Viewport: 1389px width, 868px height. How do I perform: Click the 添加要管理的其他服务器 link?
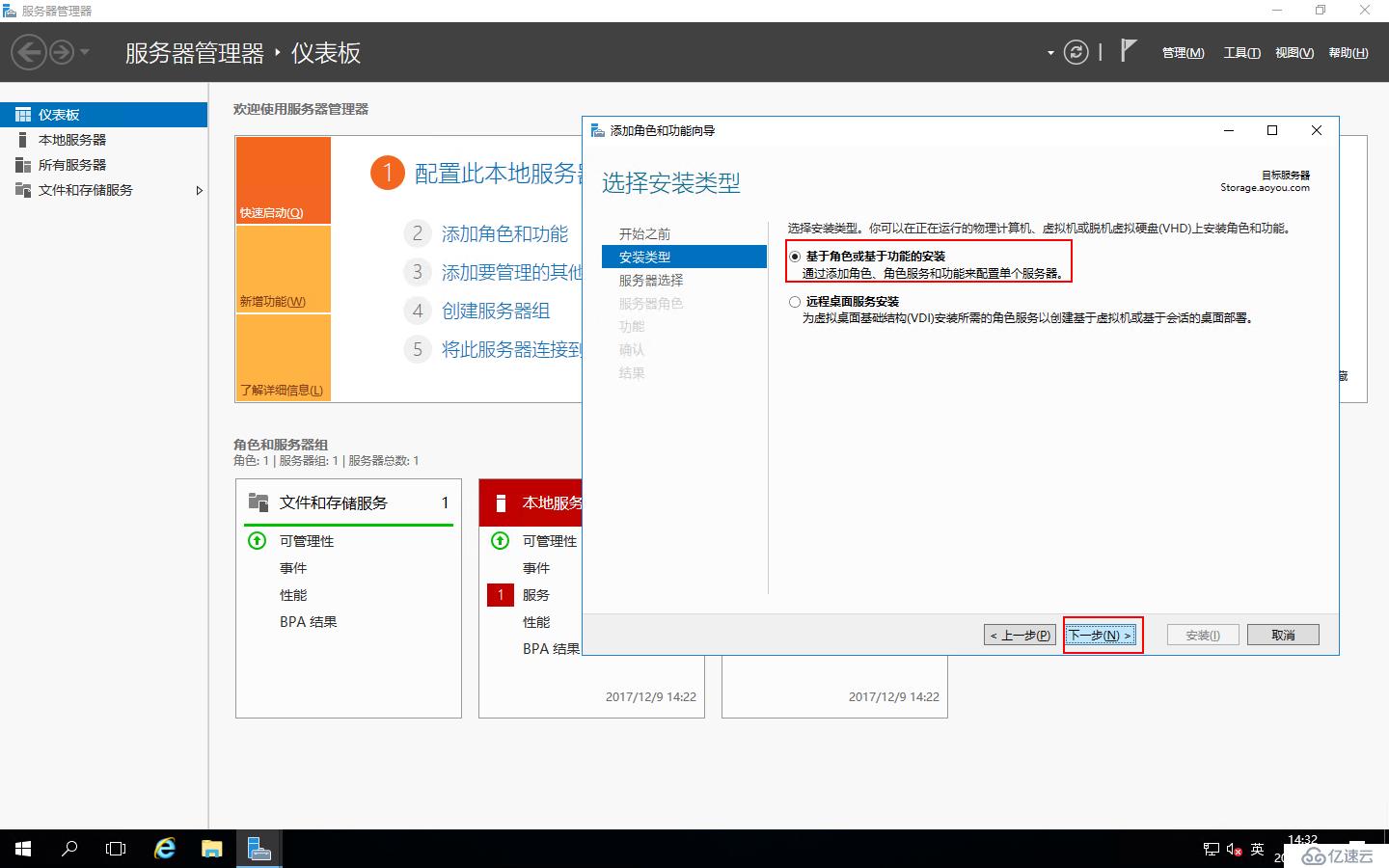pos(511,273)
